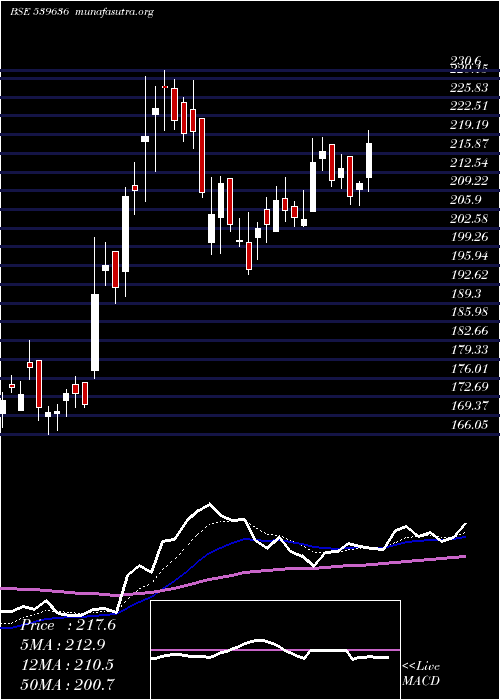Click the '50MA : 200.7' readout
500x700 pixels.
pos(68,684)
